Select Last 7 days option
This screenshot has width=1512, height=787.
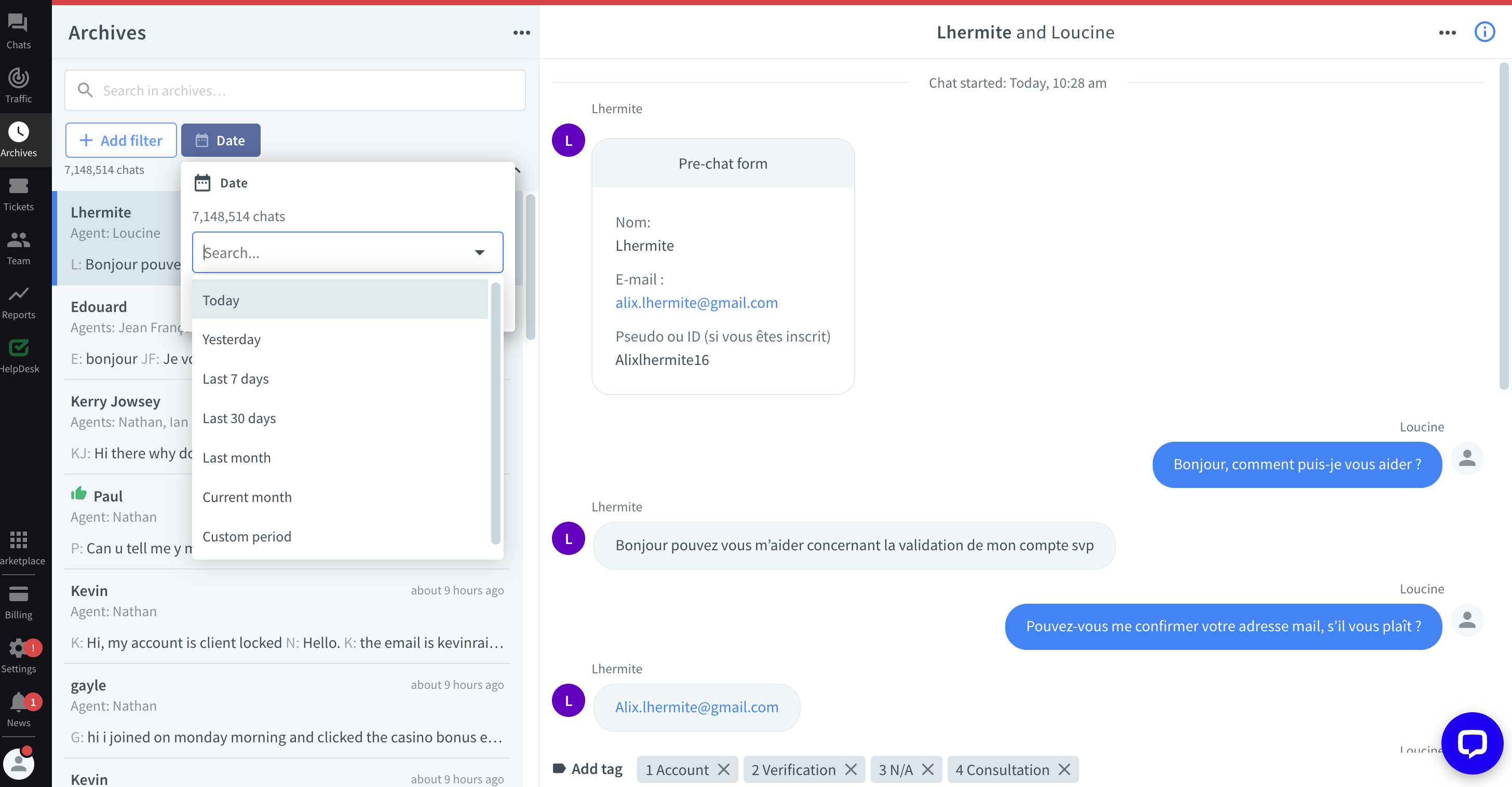(x=340, y=378)
